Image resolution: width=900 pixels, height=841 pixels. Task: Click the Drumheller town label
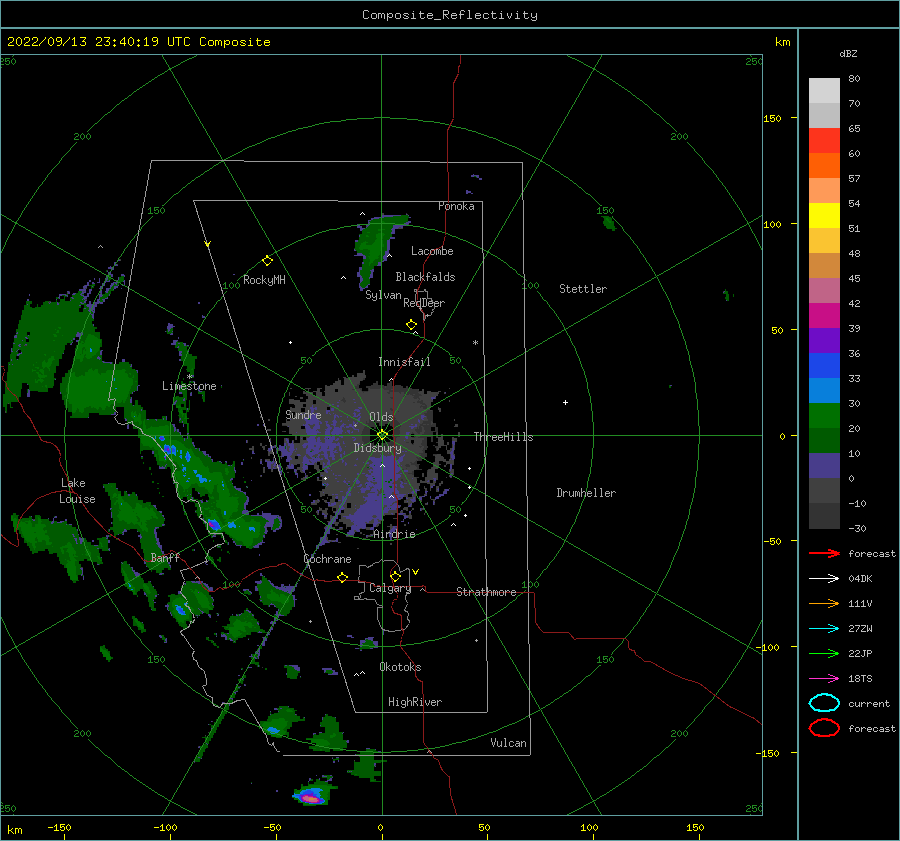586,493
